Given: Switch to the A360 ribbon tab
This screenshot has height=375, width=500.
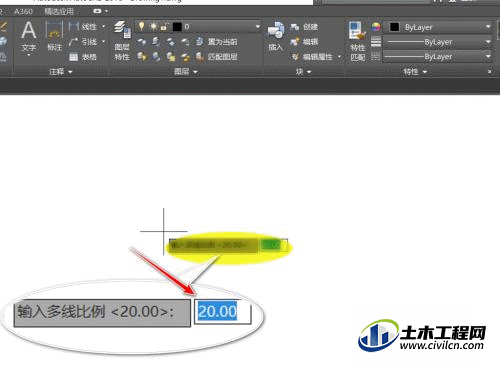Looking at the screenshot, I should (23, 12).
